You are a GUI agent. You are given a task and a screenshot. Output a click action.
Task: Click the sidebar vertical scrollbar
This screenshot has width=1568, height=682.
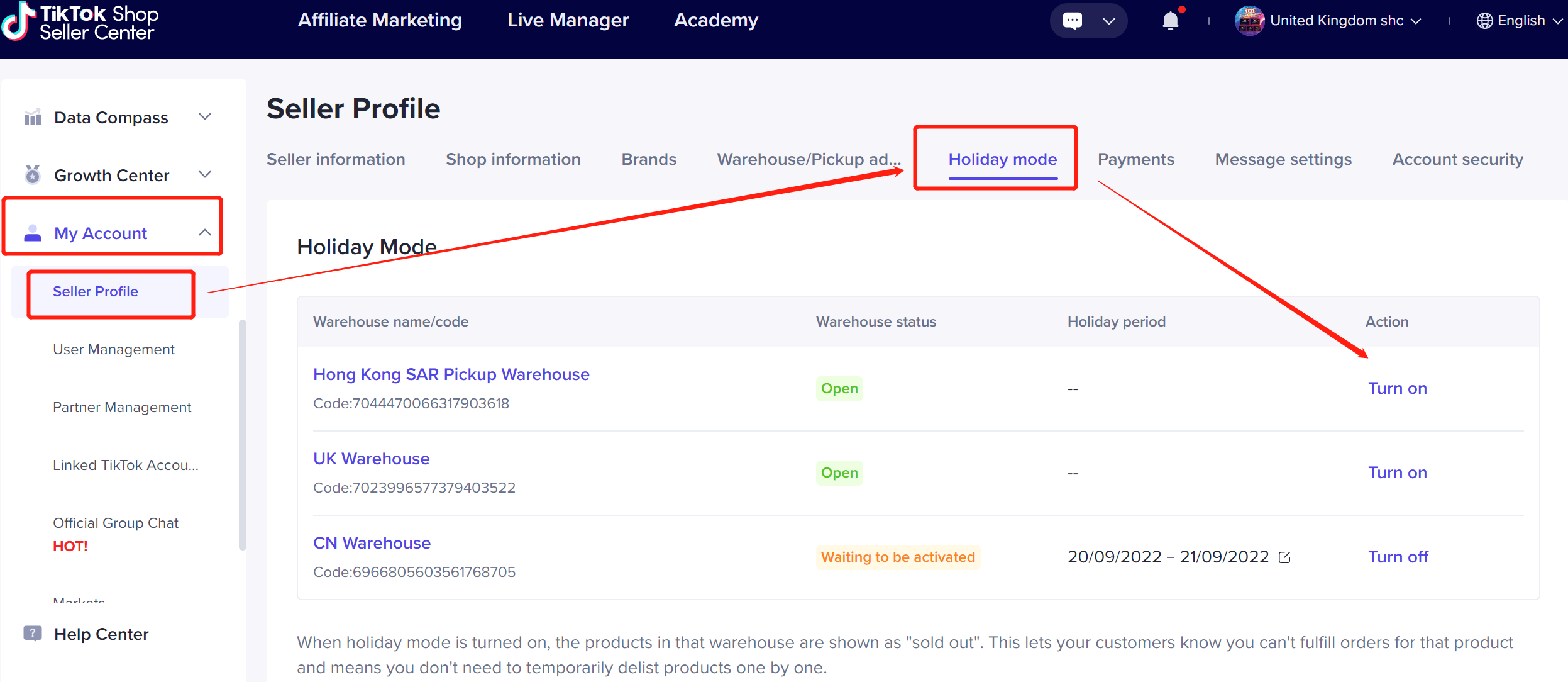[x=243, y=434]
